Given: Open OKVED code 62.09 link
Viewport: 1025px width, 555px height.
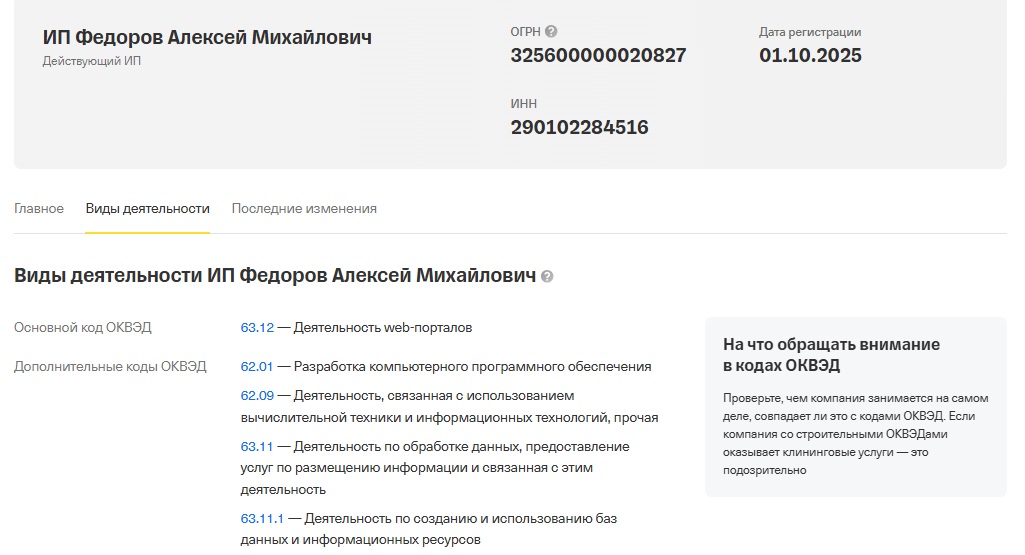Looking at the screenshot, I should point(257,395).
